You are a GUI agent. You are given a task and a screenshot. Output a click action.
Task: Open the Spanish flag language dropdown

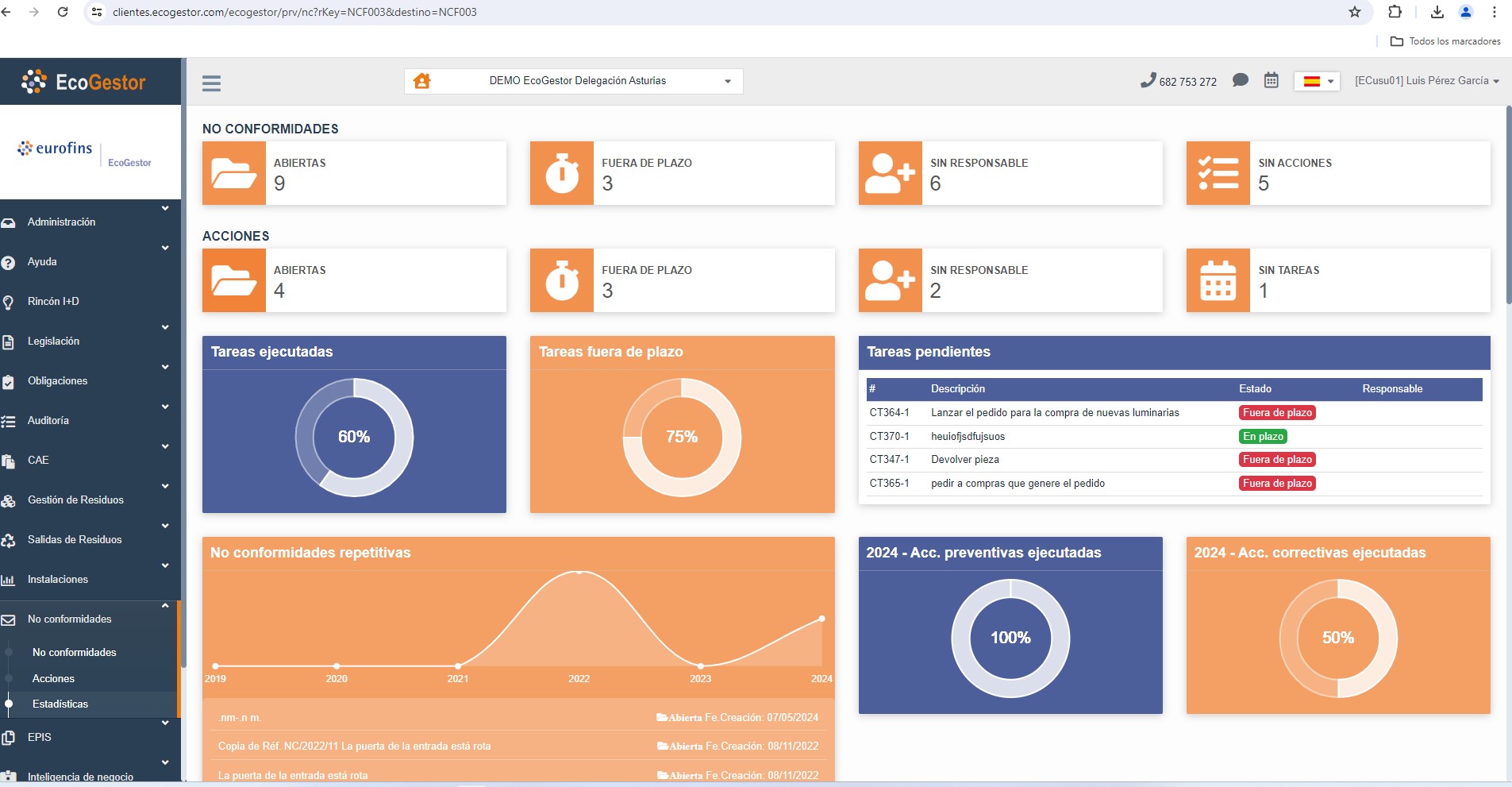[x=1317, y=81]
